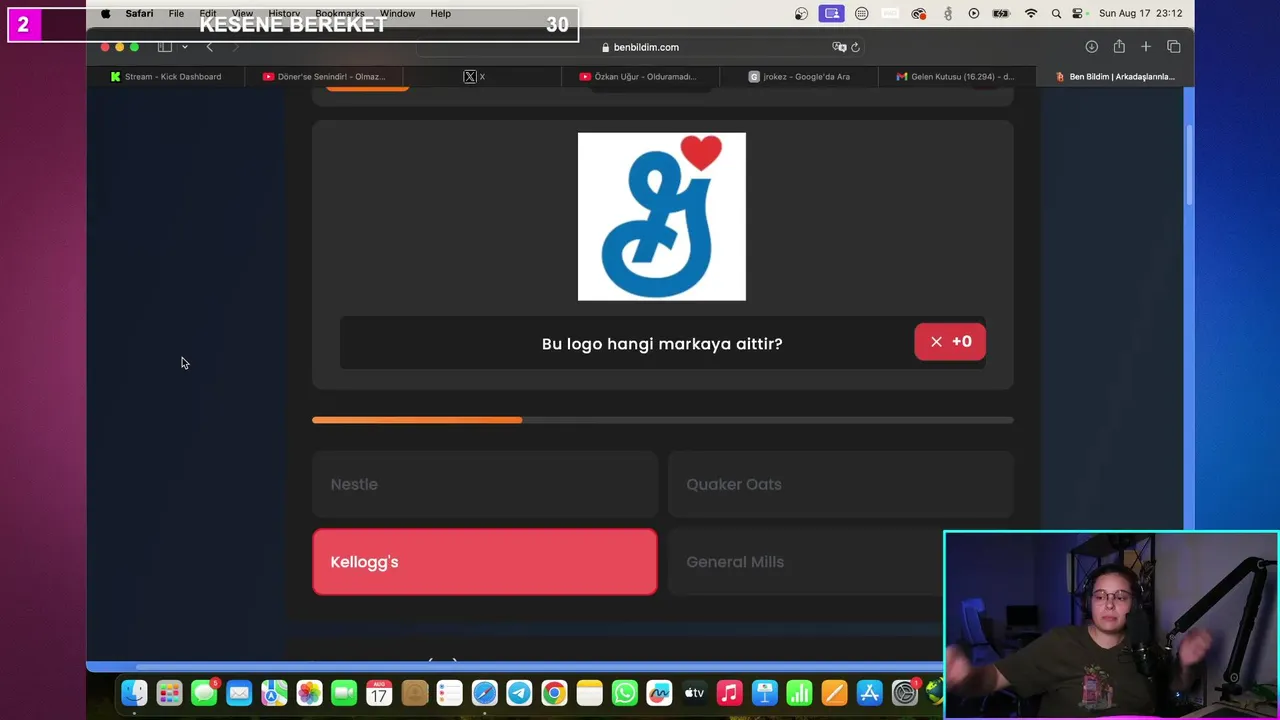Open Safari downloads list
This screenshot has height=720, width=1280.
click(1092, 47)
